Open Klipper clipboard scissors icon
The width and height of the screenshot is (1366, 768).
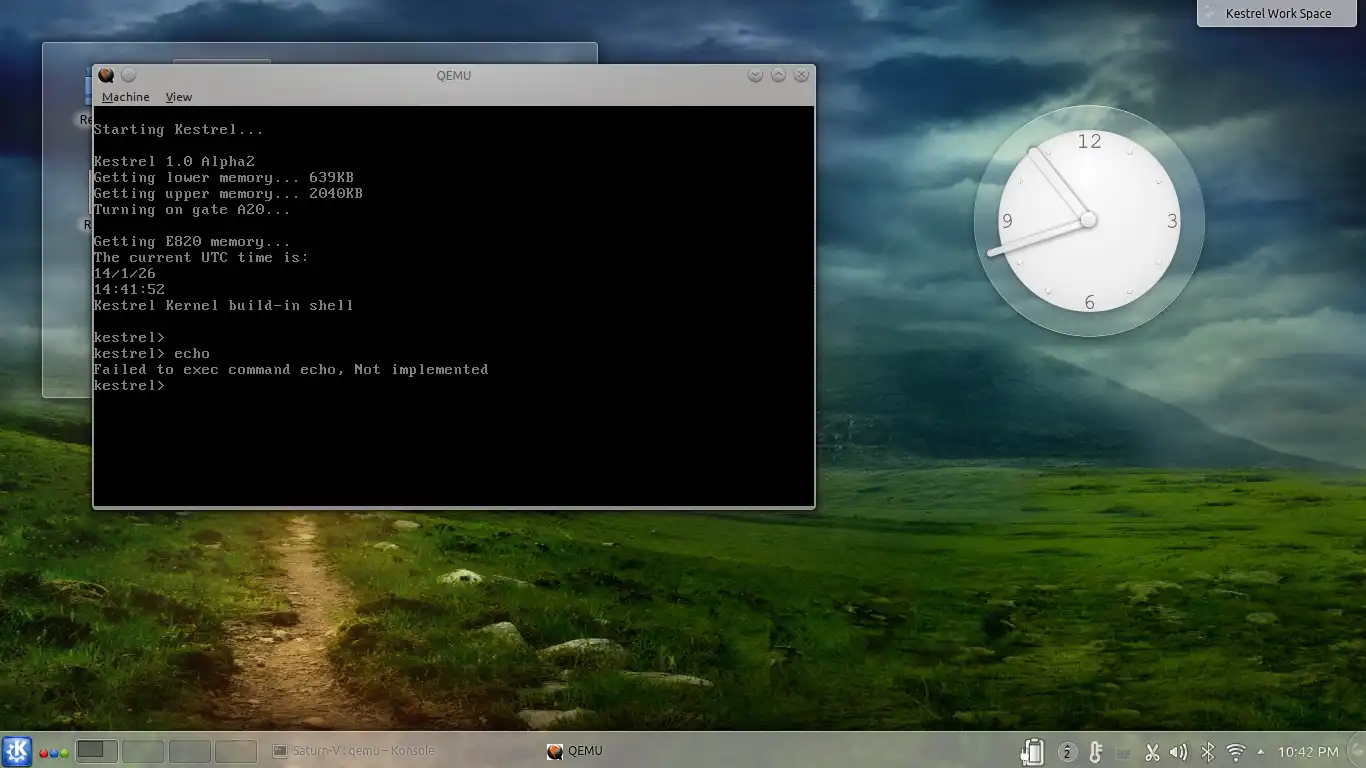[1152, 752]
